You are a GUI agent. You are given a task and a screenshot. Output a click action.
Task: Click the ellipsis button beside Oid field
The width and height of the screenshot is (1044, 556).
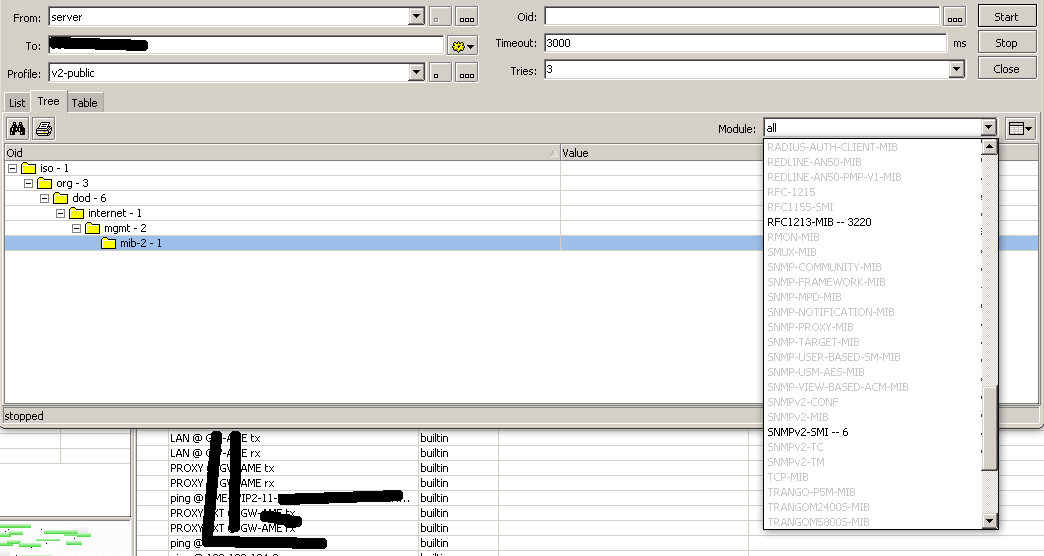[x=954, y=17]
